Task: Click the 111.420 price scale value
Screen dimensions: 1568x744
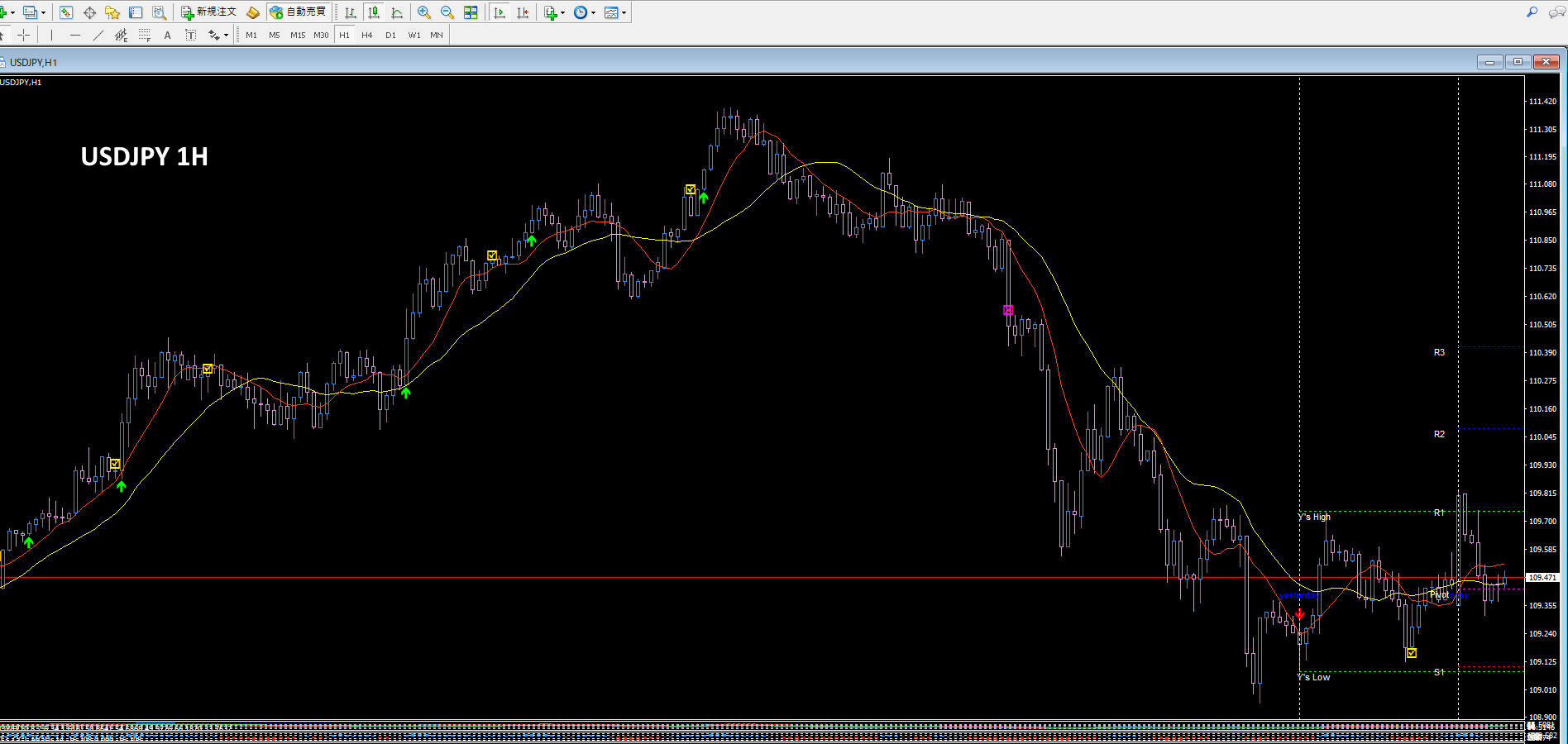Action: point(1542,102)
